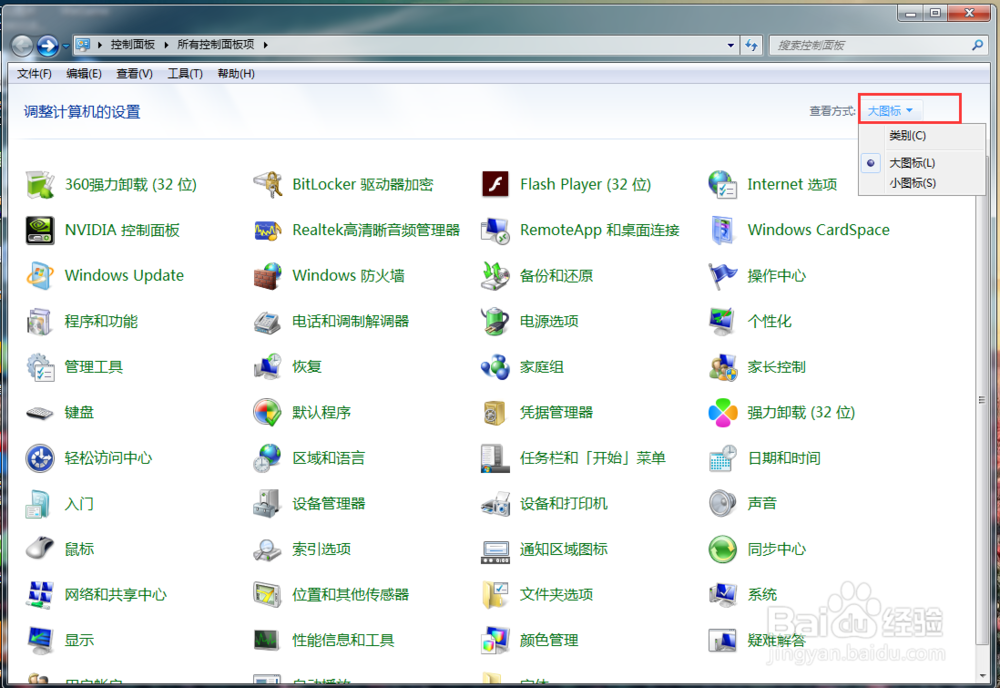Click the vertical scrollbar thumb
This screenshot has width=1000, height=688.
[x=982, y=400]
